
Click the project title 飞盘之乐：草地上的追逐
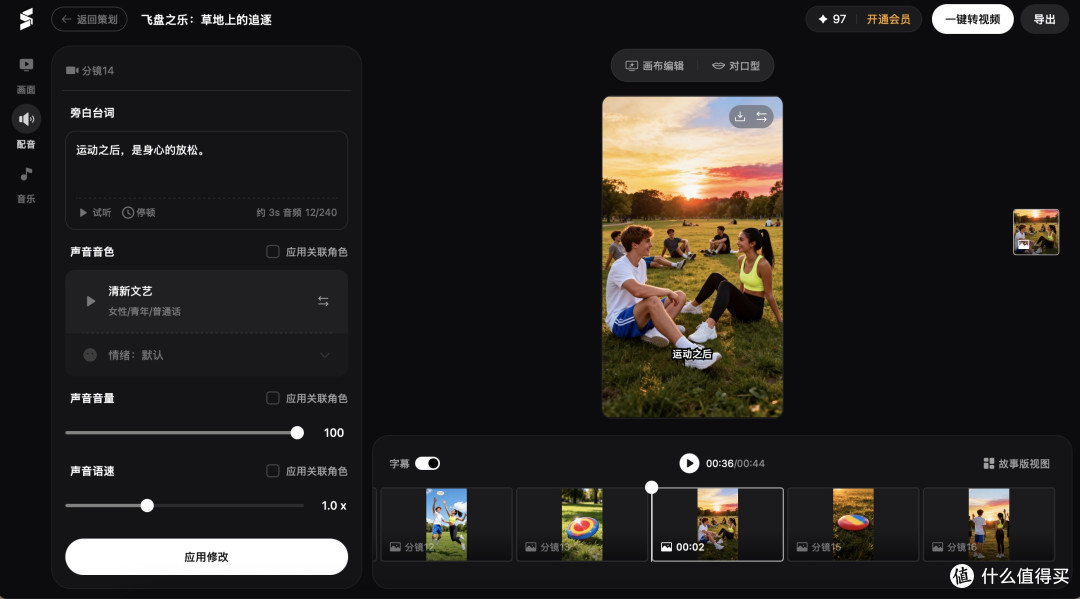[x=207, y=19]
